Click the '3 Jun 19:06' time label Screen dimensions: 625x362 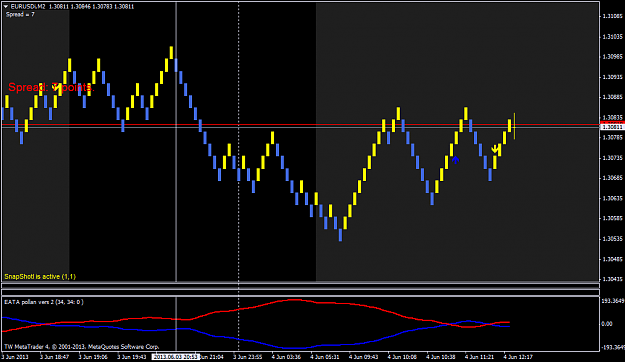point(93,357)
